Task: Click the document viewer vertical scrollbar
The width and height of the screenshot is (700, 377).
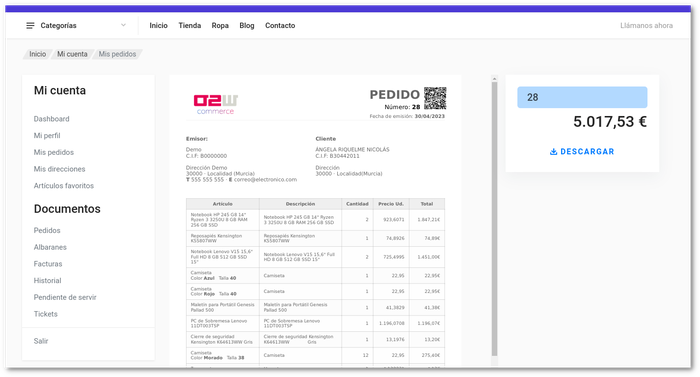Action: point(494,219)
